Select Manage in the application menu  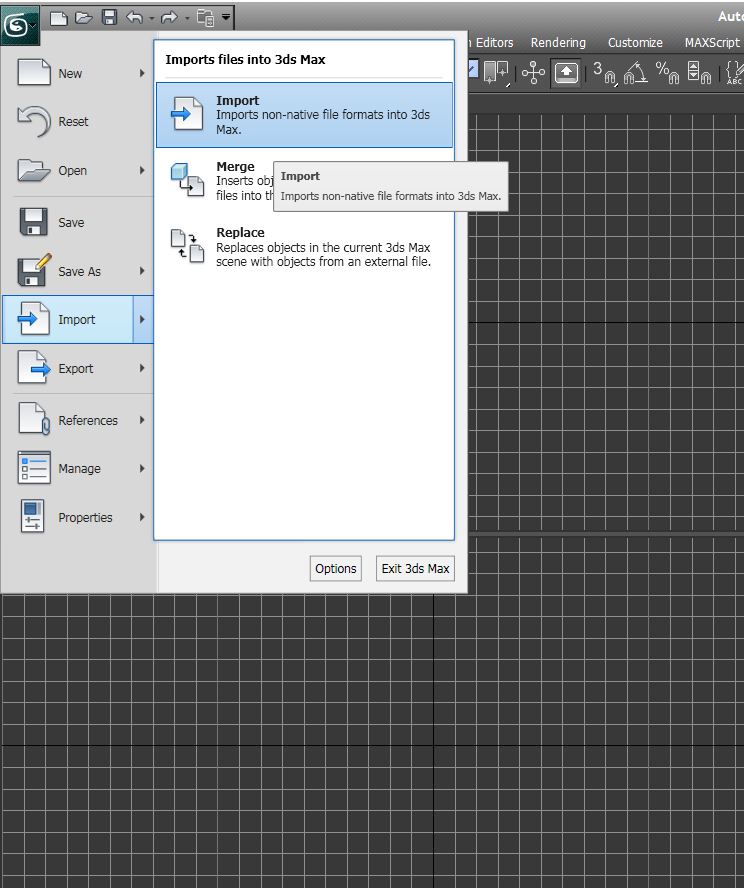point(78,468)
